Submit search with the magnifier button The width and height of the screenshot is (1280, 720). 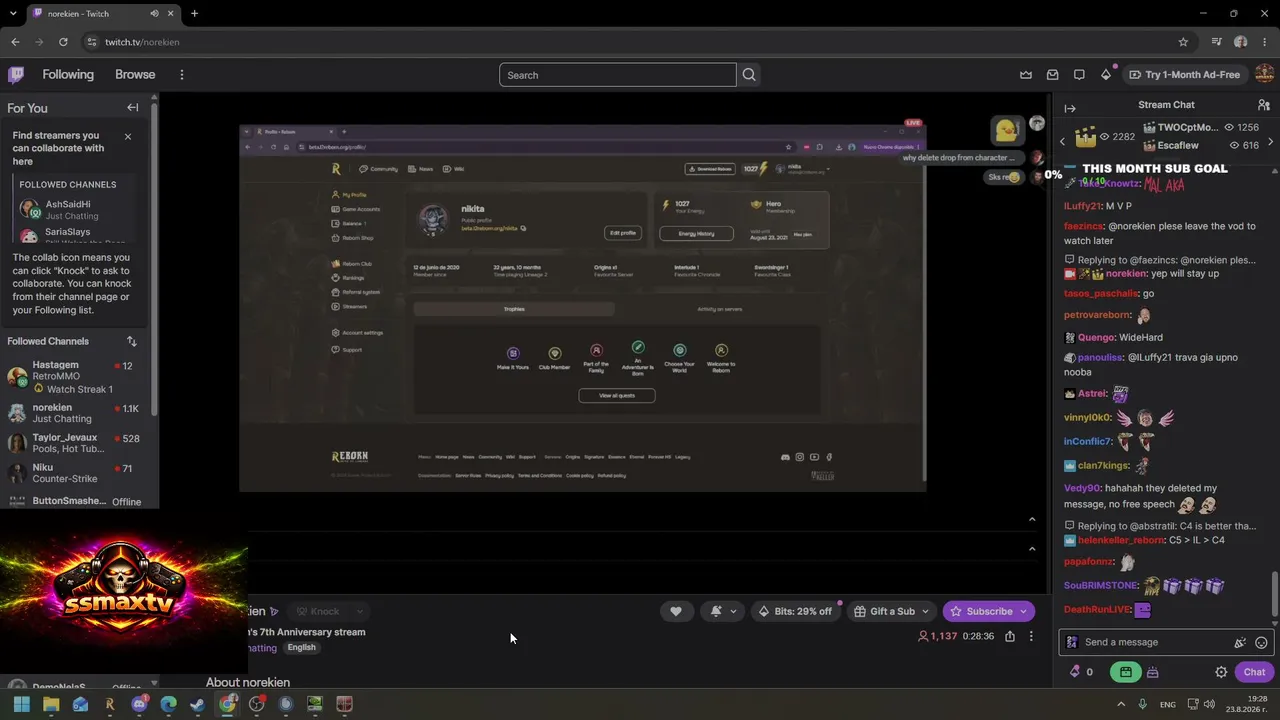click(x=749, y=75)
